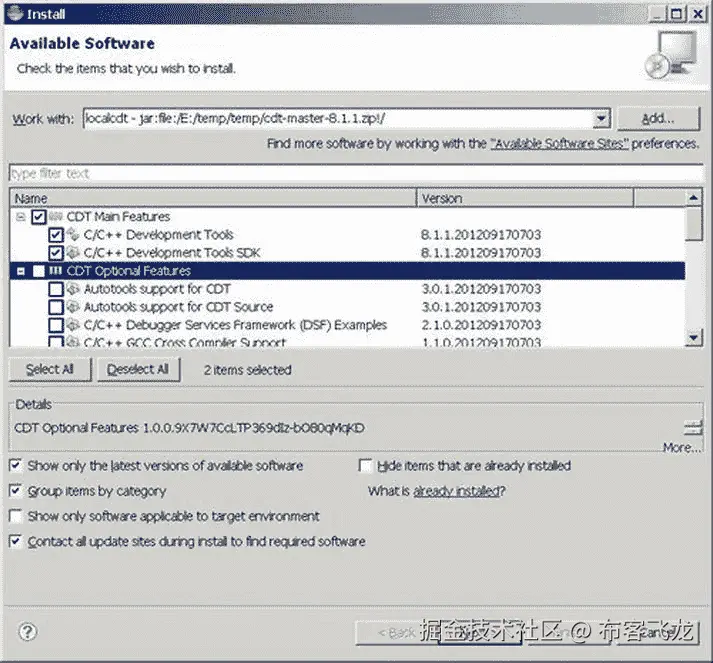713x663 pixels.
Task: Close the Install dialog window
Action: pyautogui.click(x=698, y=14)
